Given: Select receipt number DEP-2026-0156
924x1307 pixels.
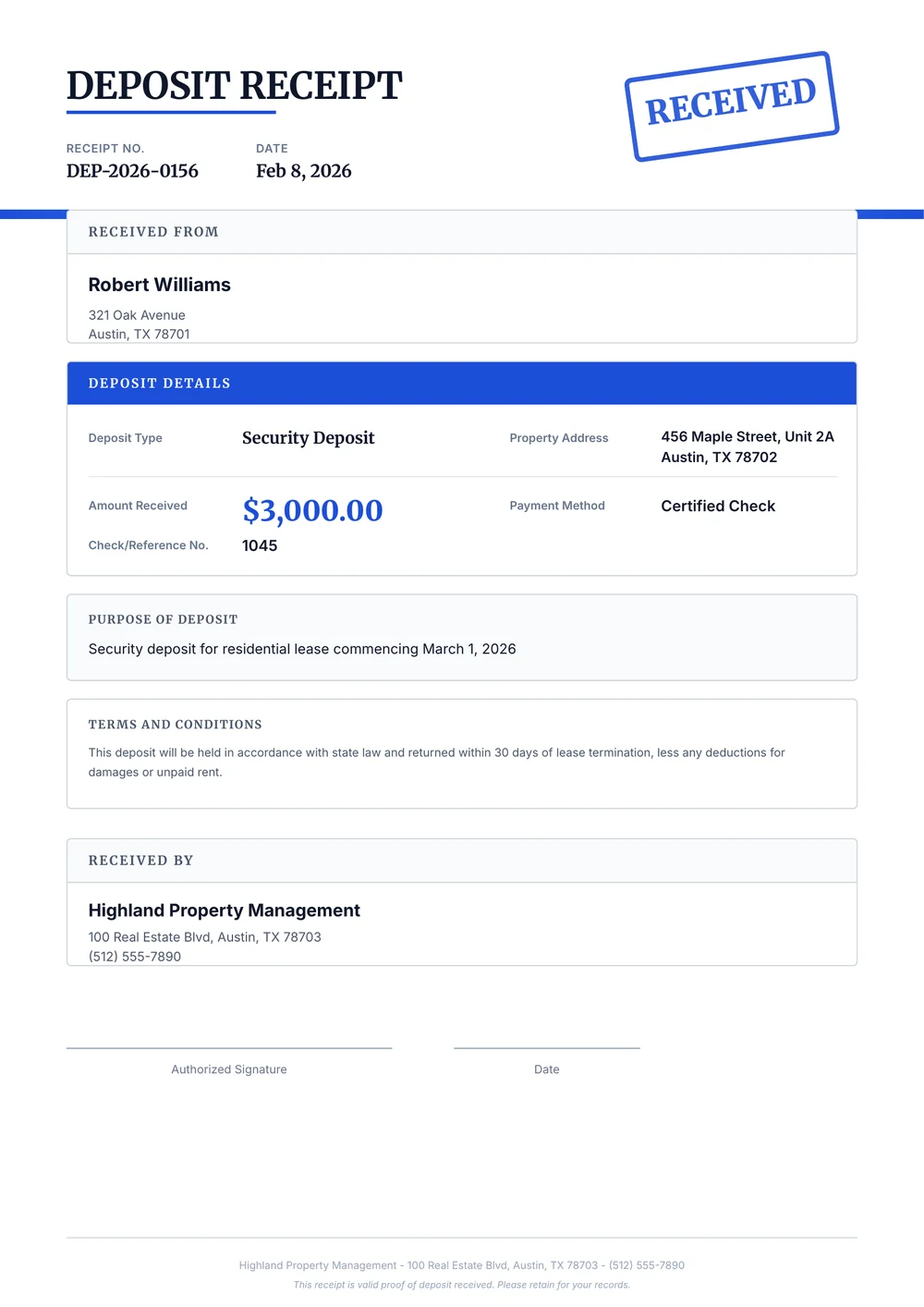Looking at the screenshot, I should (132, 171).
